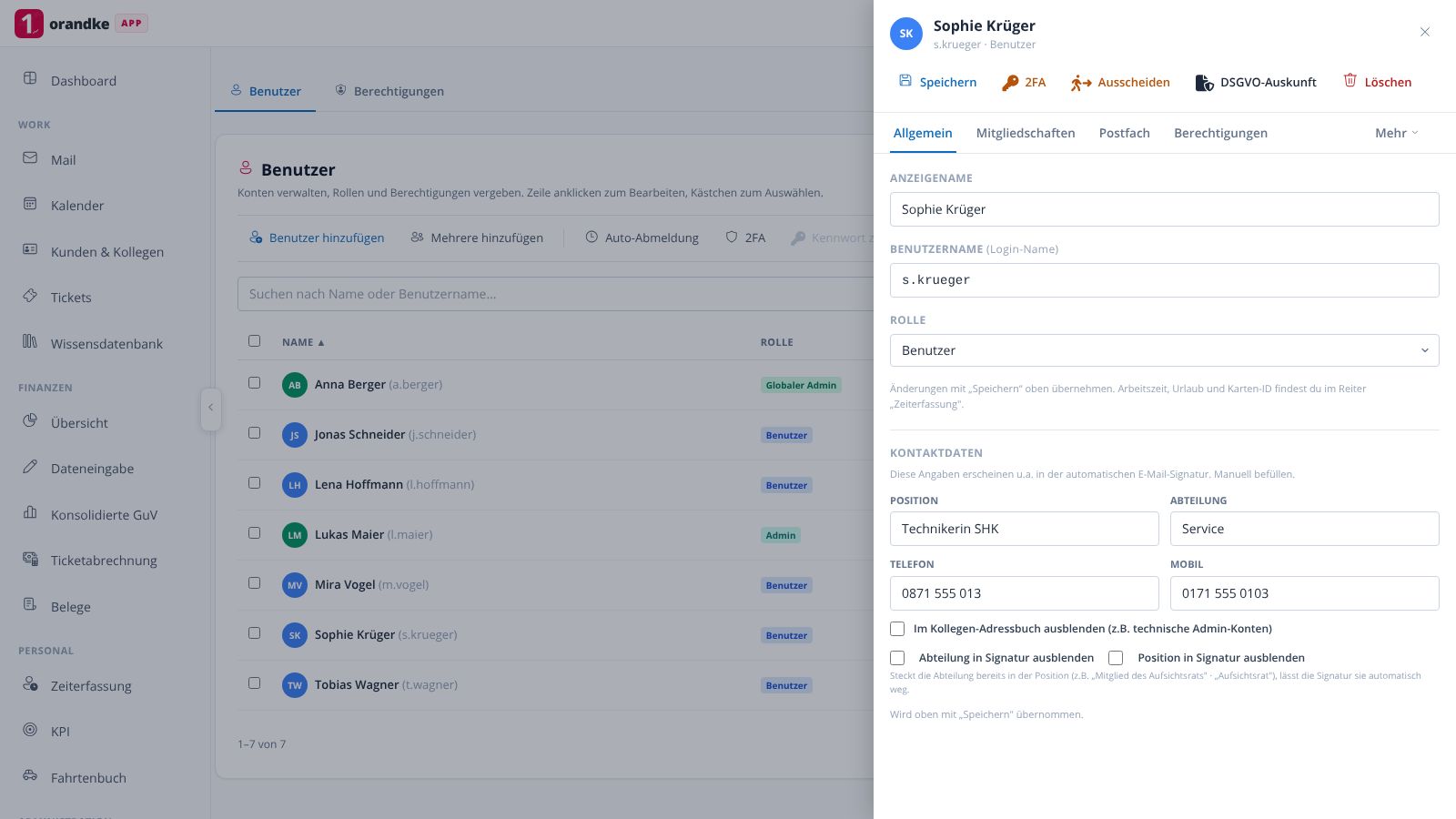Click Sophie Krüger's SK avatar in panel header
The height and width of the screenshot is (819, 1456).
point(906,34)
